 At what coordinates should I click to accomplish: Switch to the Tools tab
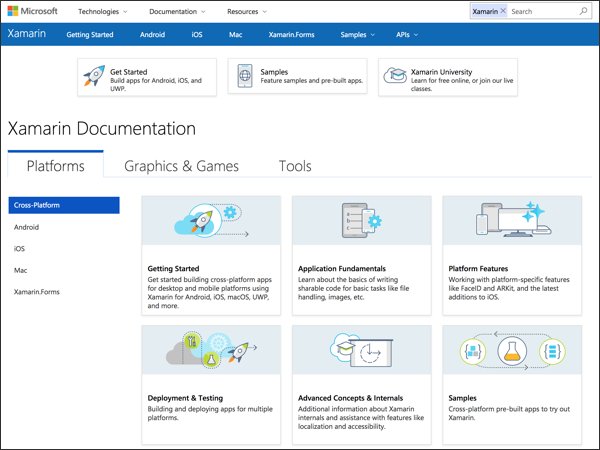click(295, 166)
